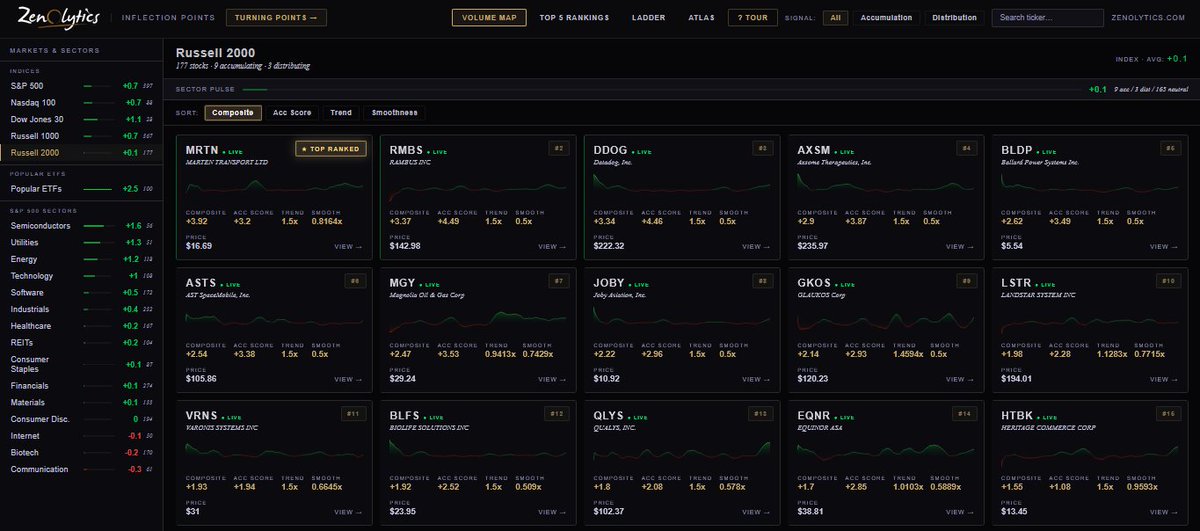Image resolution: width=1200 pixels, height=531 pixels.
Task: Click the #7 rank badge on MGY
Action: click(559, 281)
